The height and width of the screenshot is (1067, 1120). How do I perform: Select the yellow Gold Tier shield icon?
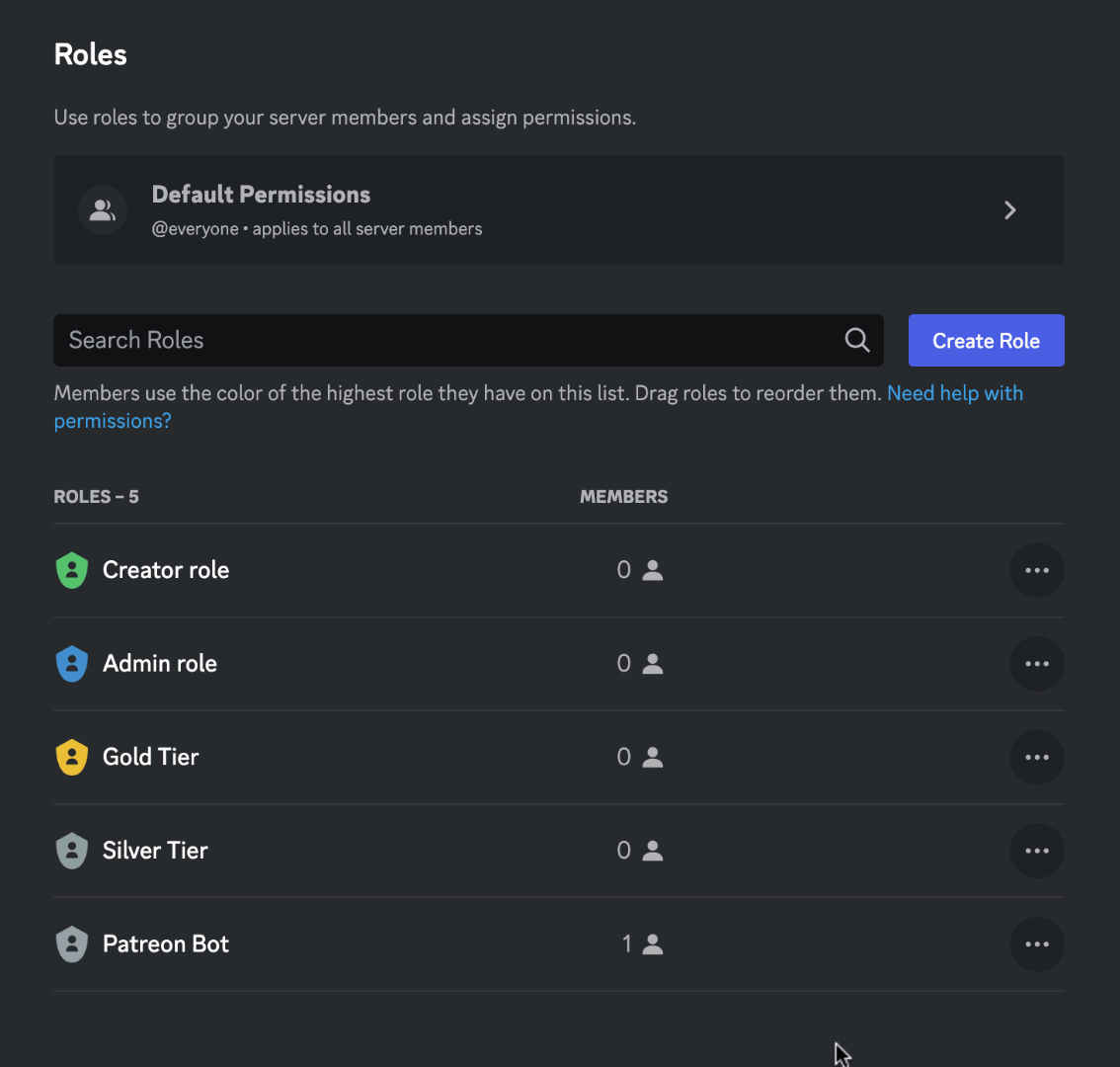[71, 757]
